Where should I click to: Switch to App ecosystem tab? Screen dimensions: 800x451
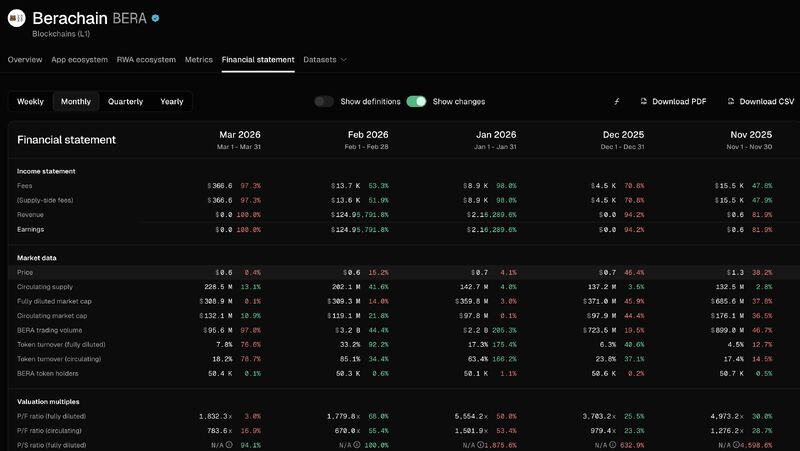pyautogui.click(x=80, y=60)
